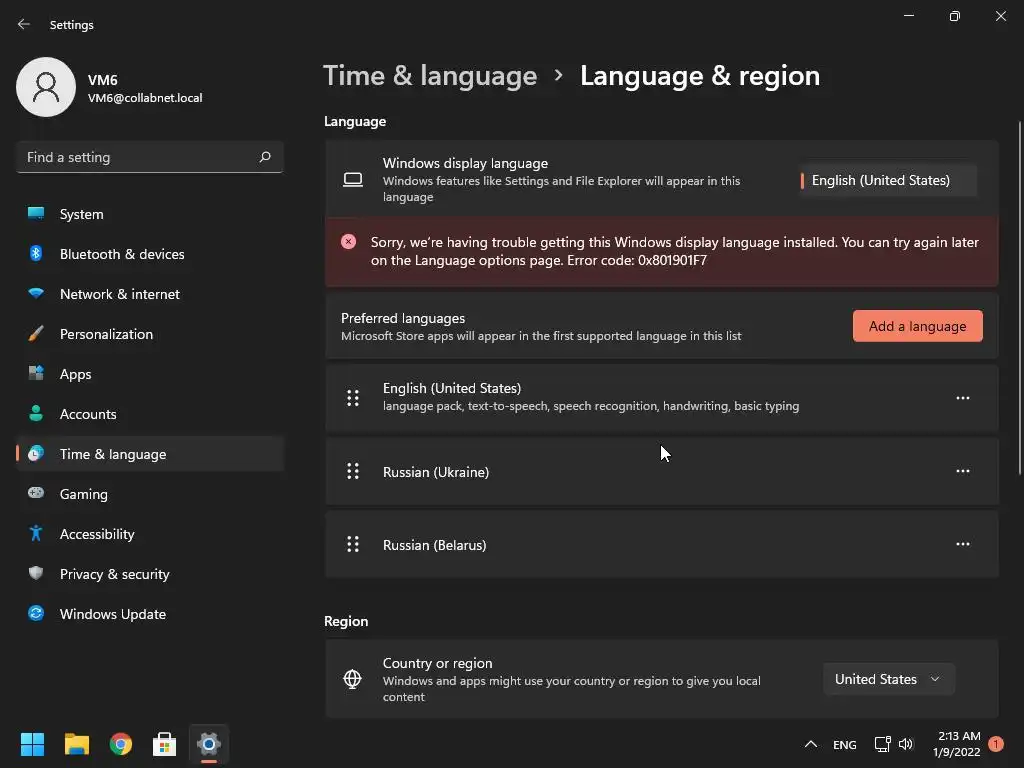Viewport: 1024px width, 768px height.
Task: Click VM6@collabnet.local account email
Action: point(145,98)
